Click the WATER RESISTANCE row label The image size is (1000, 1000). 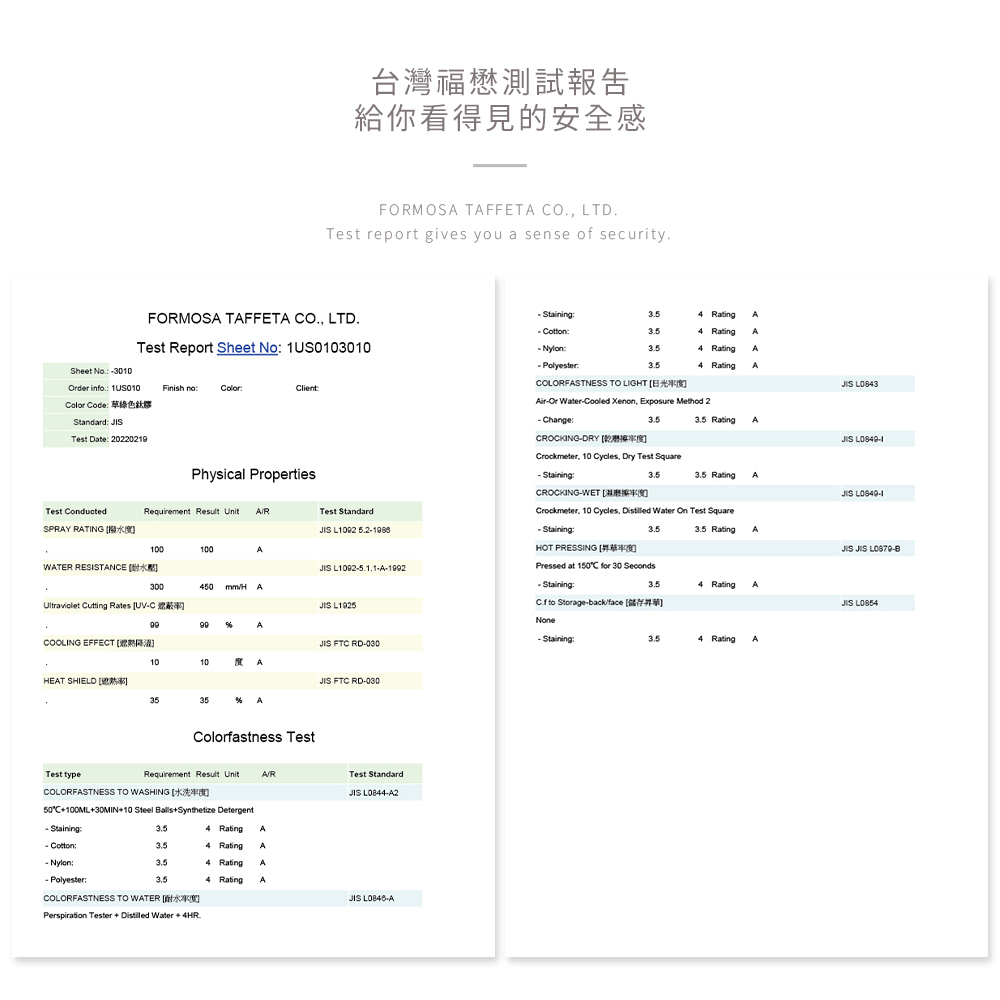(x=100, y=567)
